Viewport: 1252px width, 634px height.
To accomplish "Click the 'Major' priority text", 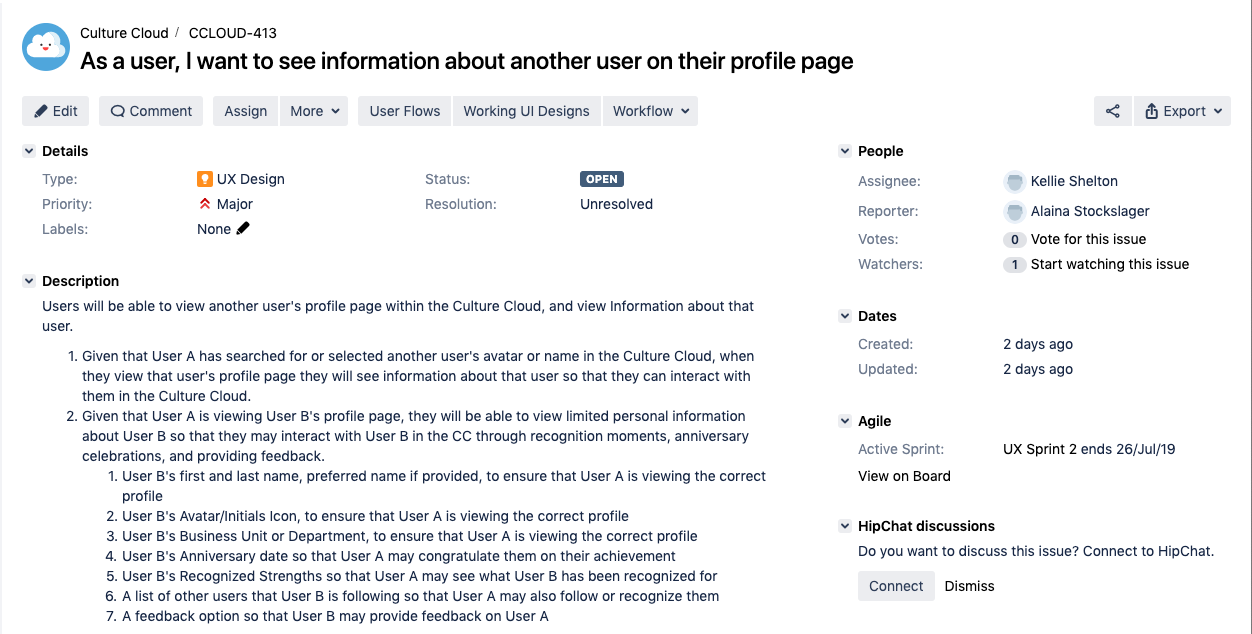I will (x=235, y=204).
